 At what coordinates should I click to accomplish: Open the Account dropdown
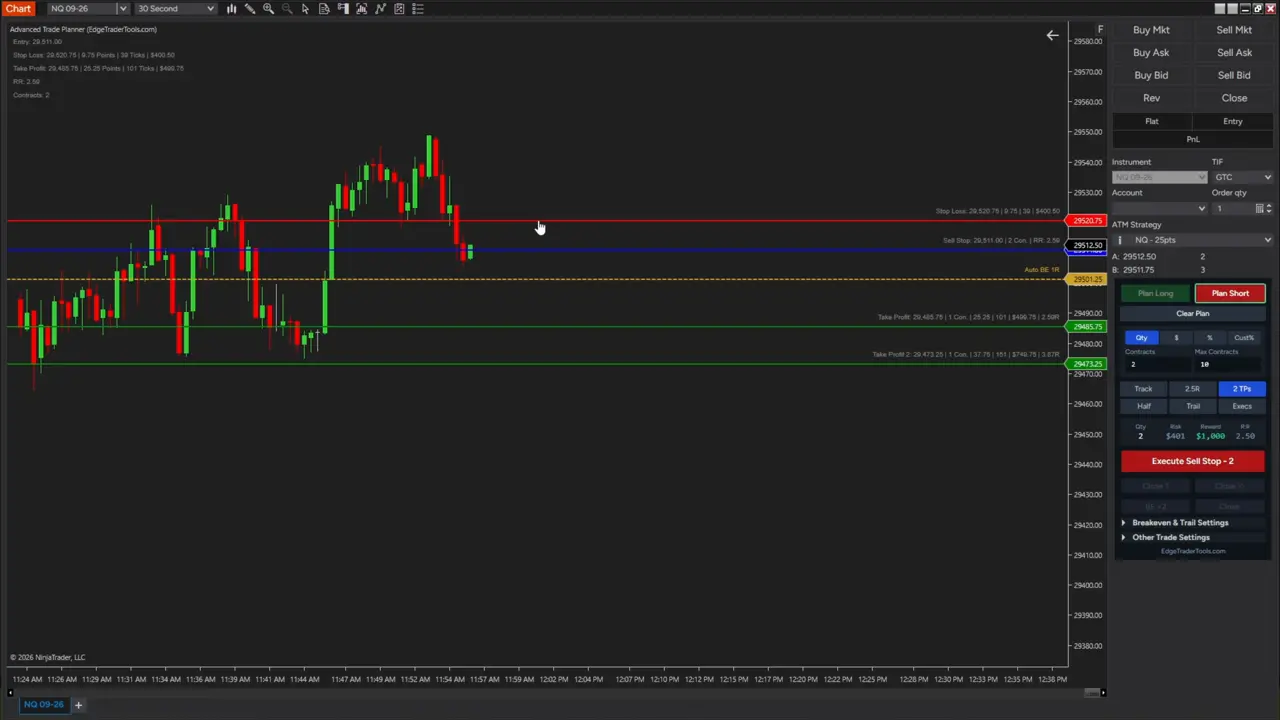pyautogui.click(x=1160, y=208)
